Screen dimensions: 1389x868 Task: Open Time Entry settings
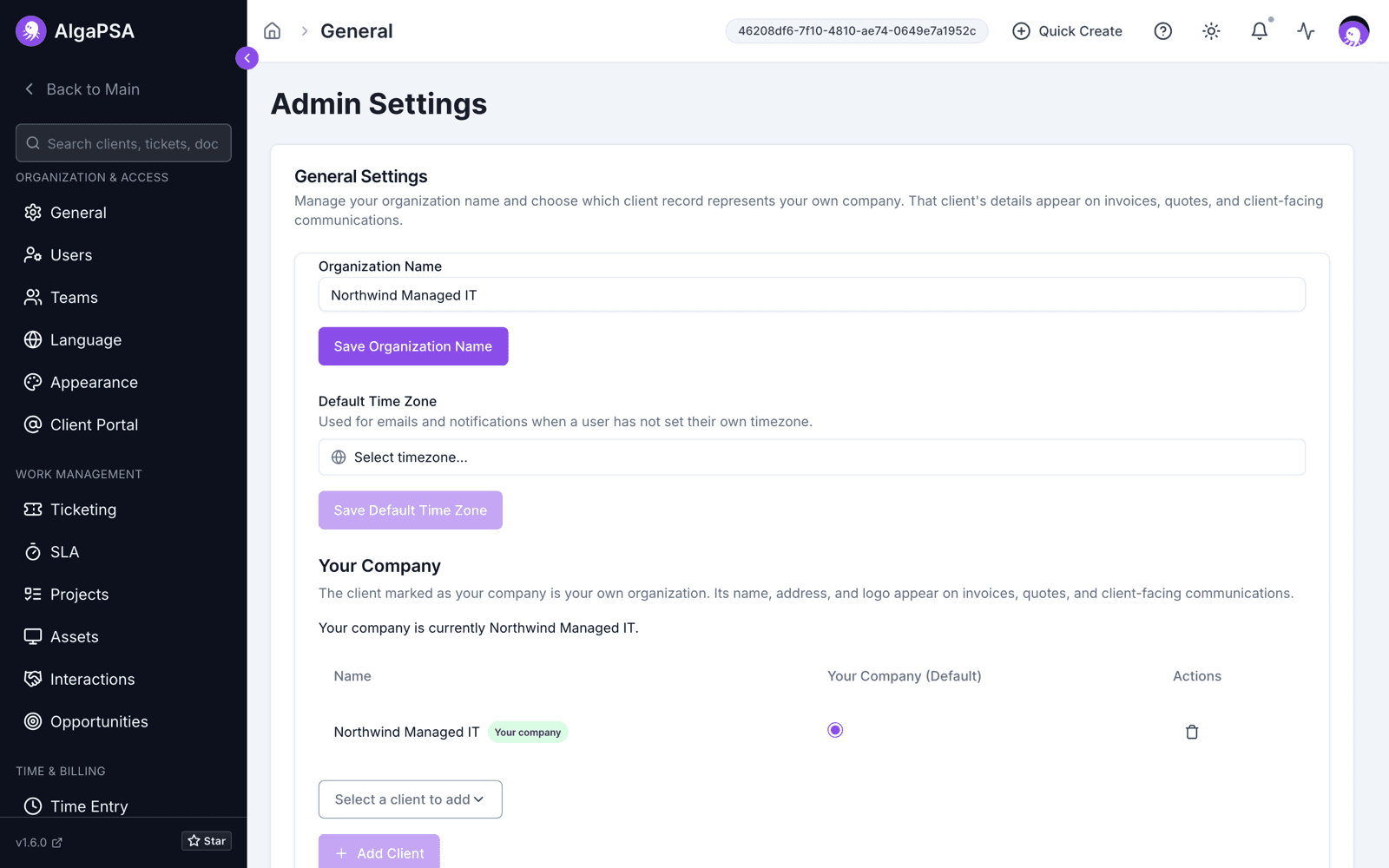click(123, 806)
